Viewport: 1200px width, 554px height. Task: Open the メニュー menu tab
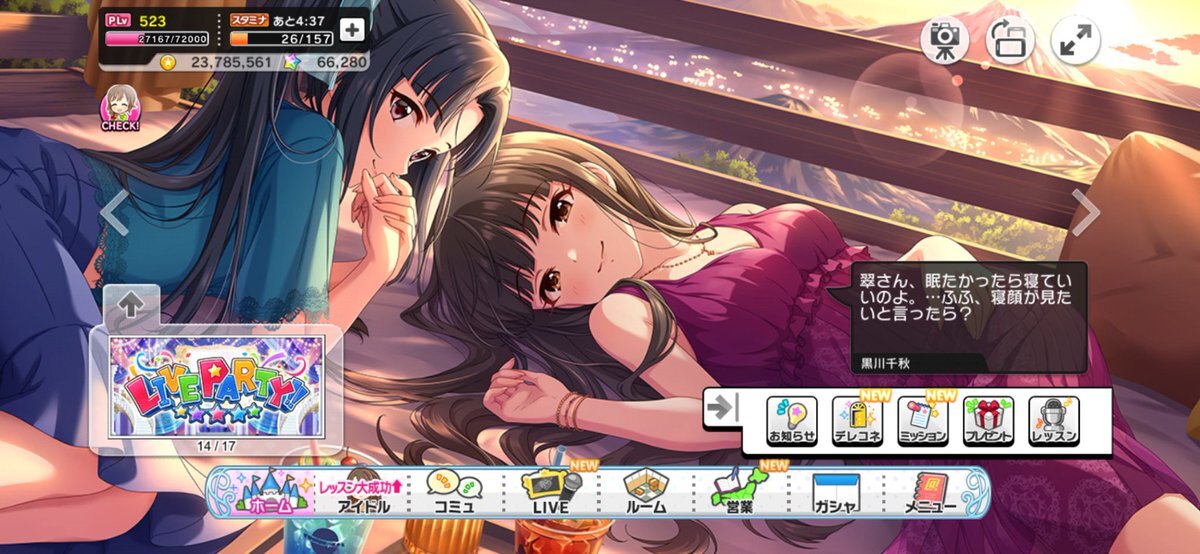930,493
